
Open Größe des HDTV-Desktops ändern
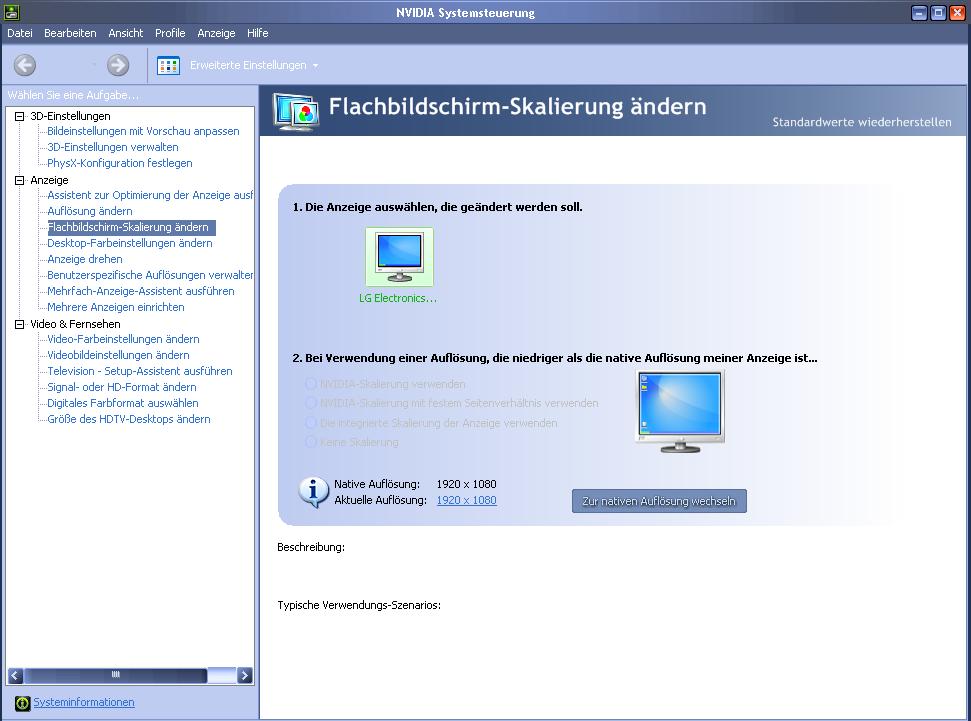coord(129,420)
